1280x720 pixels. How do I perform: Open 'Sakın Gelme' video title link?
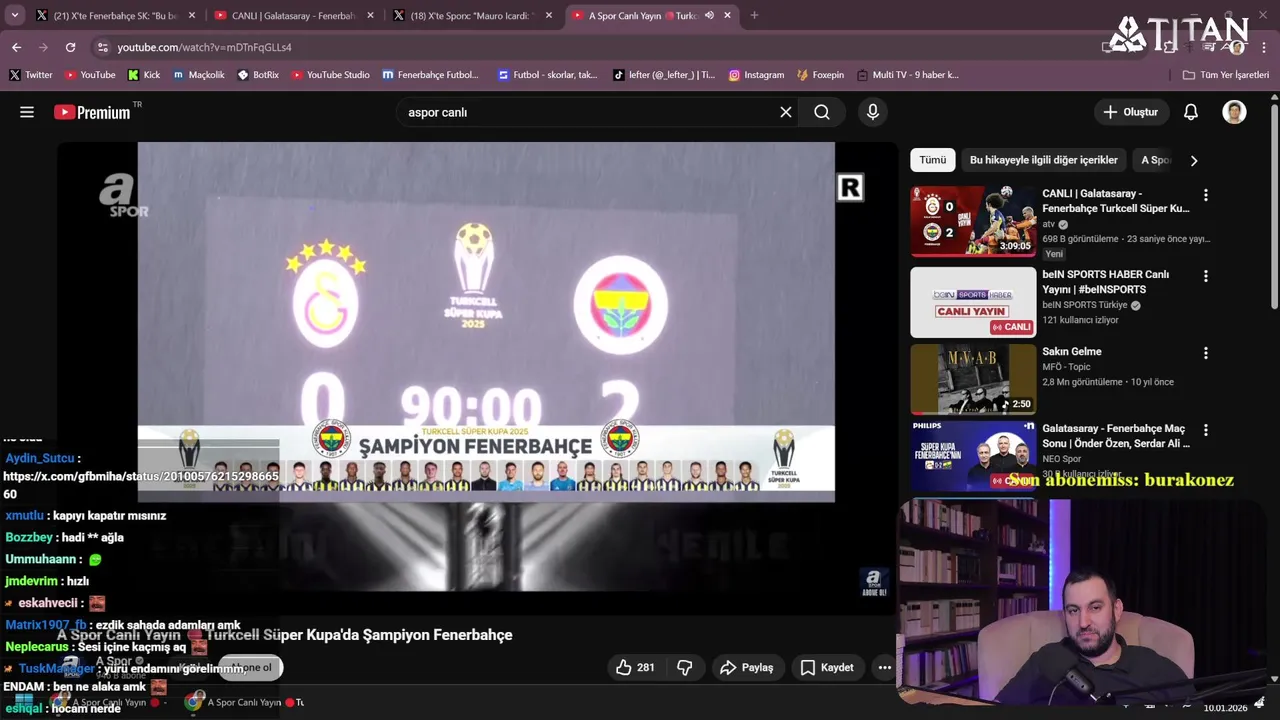1072,352
